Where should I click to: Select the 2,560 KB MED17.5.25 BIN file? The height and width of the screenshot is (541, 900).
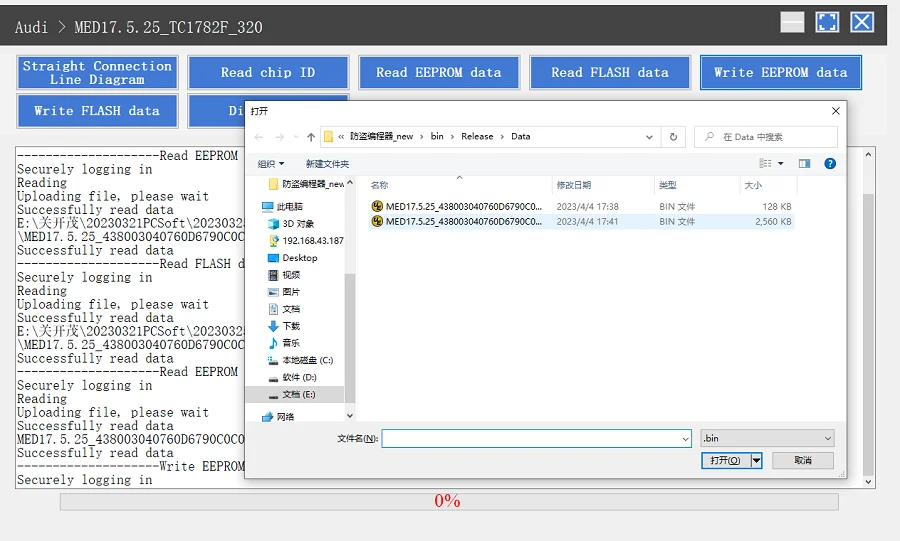tap(581, 221)
